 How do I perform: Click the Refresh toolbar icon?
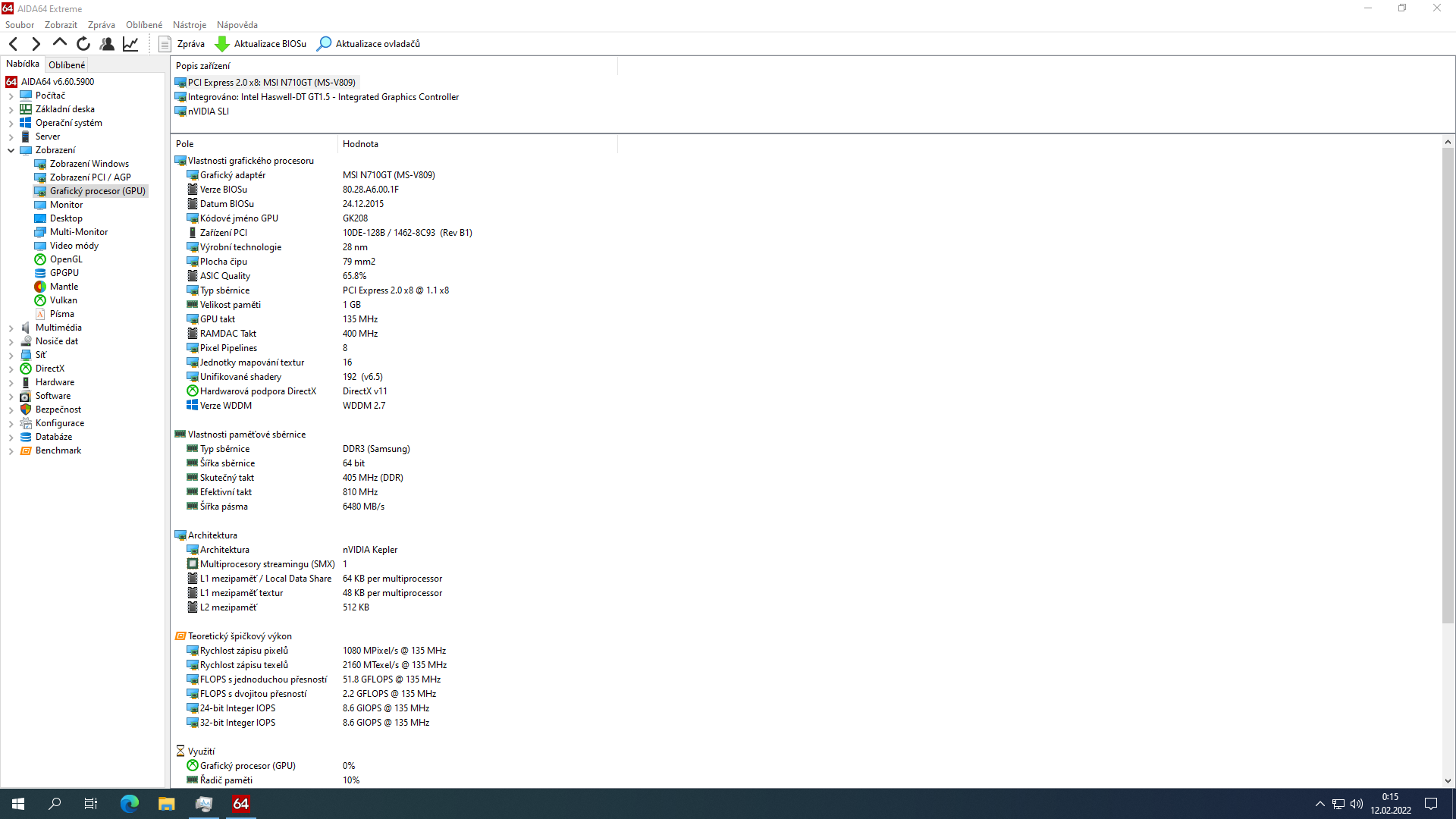(x=83, y=44)
